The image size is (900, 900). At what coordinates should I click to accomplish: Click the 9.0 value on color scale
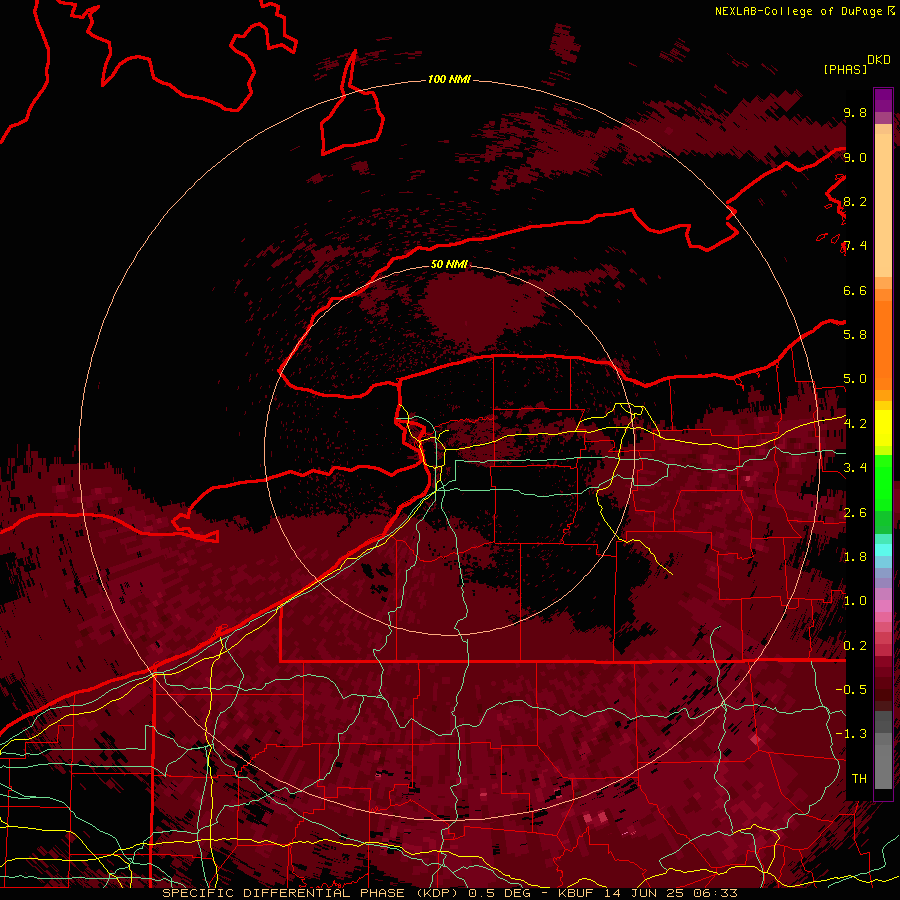click(x=855, y=157)
